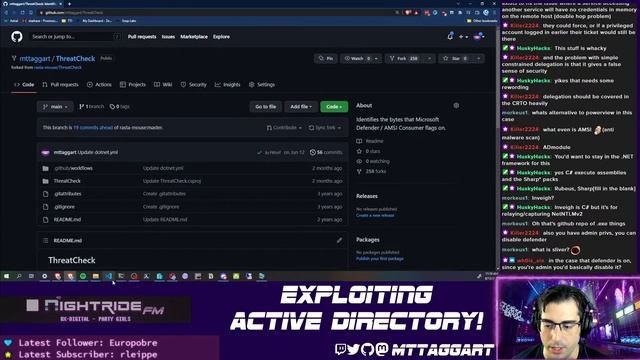Expand the Star lists caret
Viewport: 640px width, 360px height.
click(478, 58)
